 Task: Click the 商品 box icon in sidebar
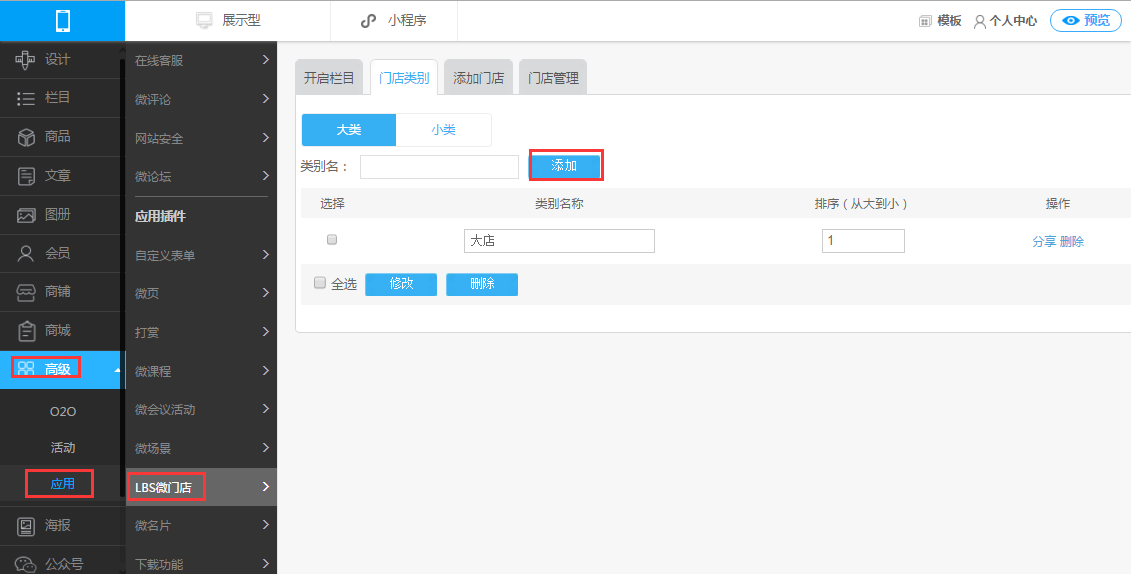click(x=26, y=137)
